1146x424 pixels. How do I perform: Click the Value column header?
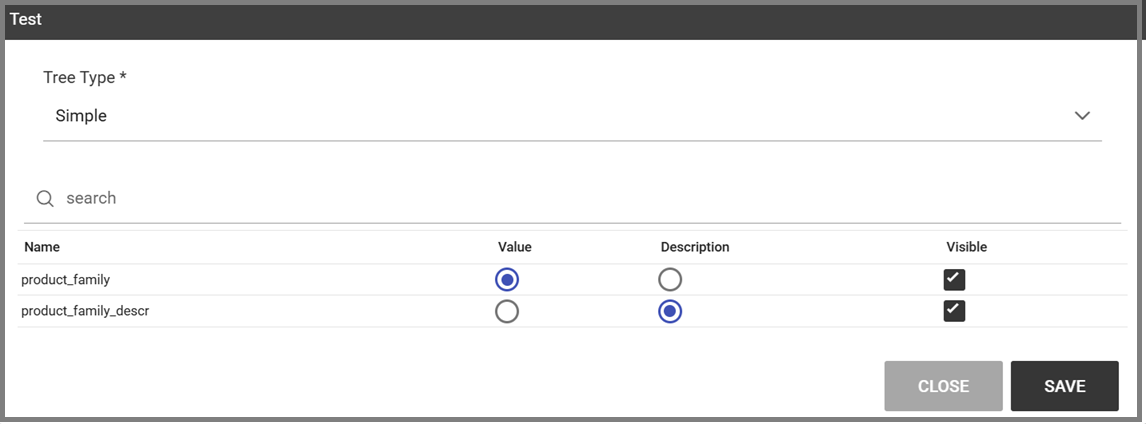(515, 247)
